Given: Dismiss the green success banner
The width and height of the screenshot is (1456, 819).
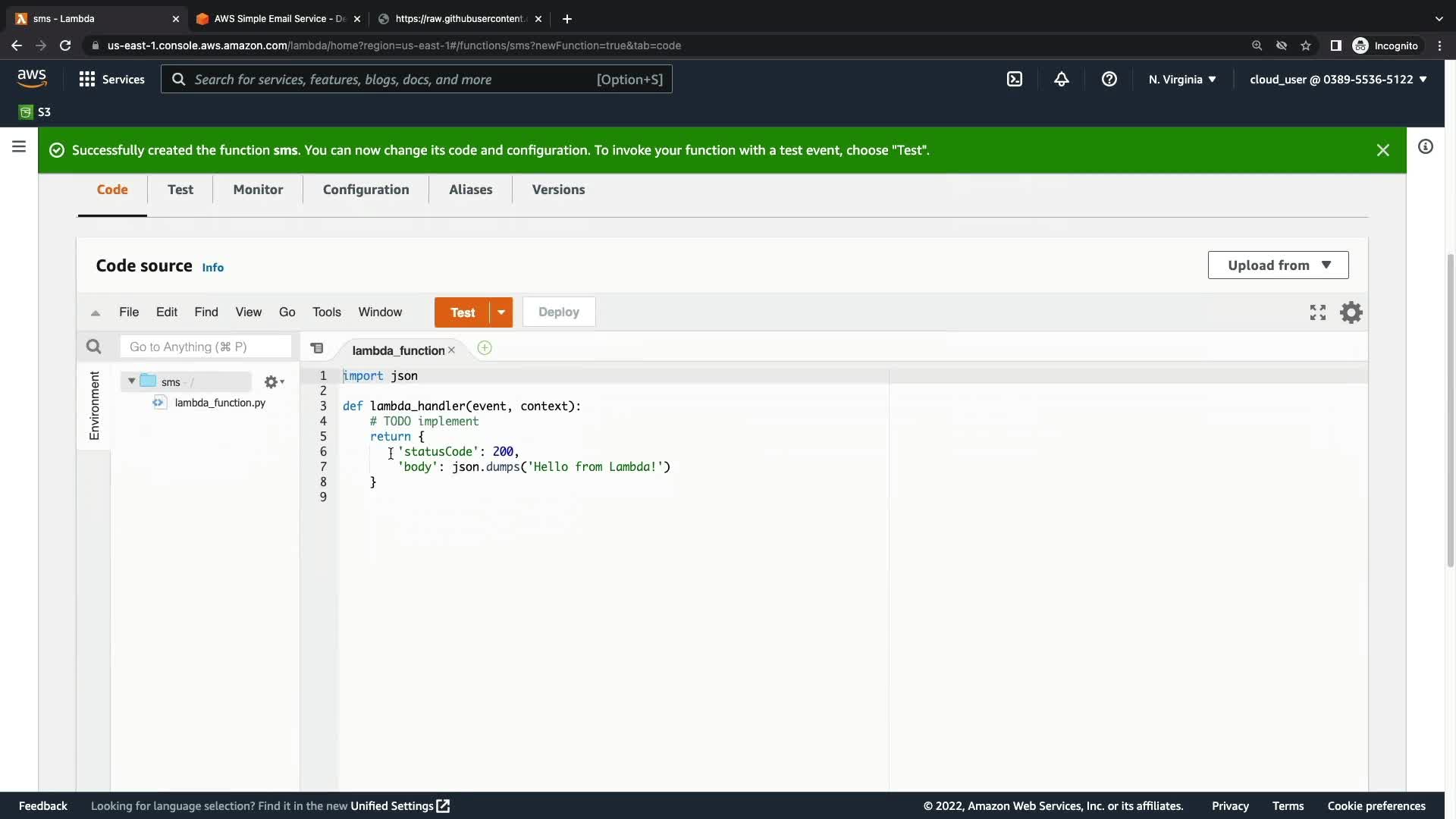Looking at the screenshot, I should coord(1382,150).
